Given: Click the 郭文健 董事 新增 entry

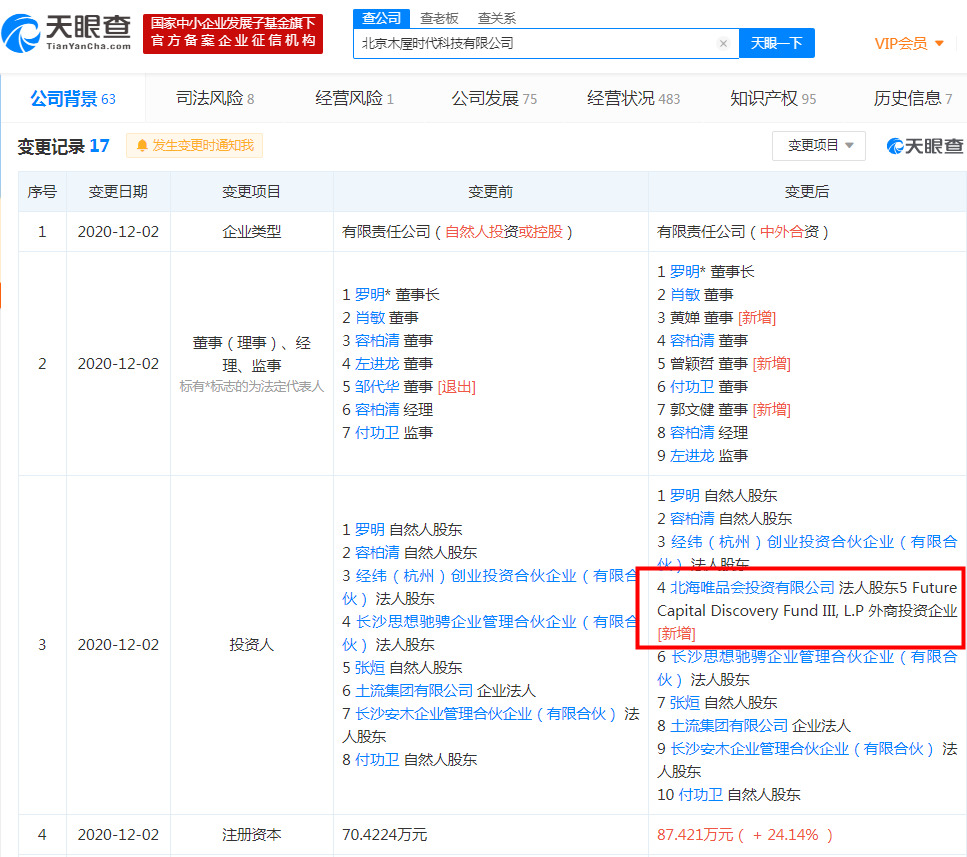Looking at the screenshot, I should point(723,409).
